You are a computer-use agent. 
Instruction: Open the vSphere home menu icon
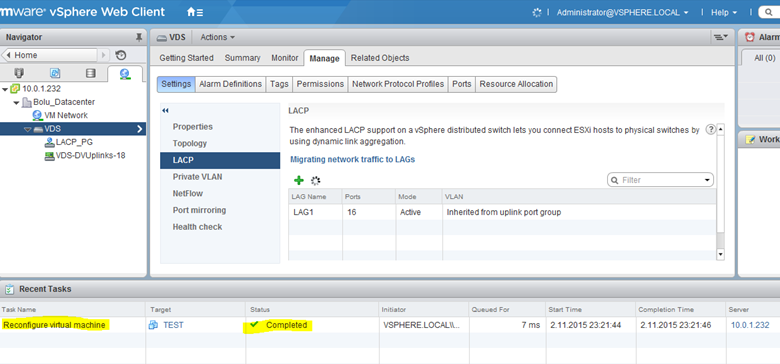point(195,12)
